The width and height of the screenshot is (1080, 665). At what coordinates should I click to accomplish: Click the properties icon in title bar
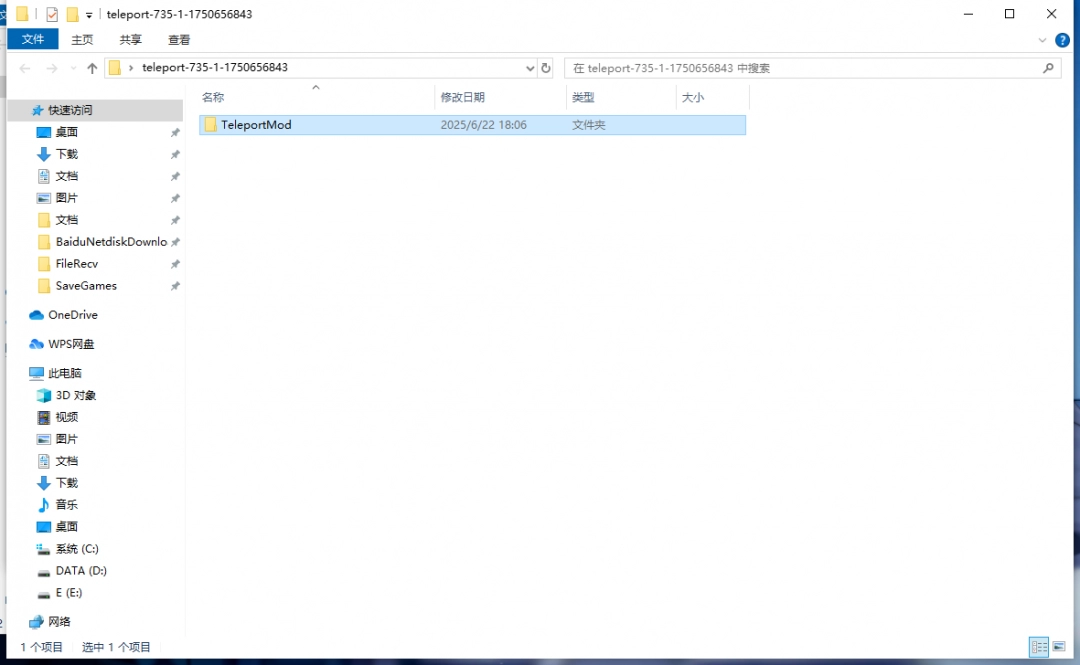(x=52, y=14)
